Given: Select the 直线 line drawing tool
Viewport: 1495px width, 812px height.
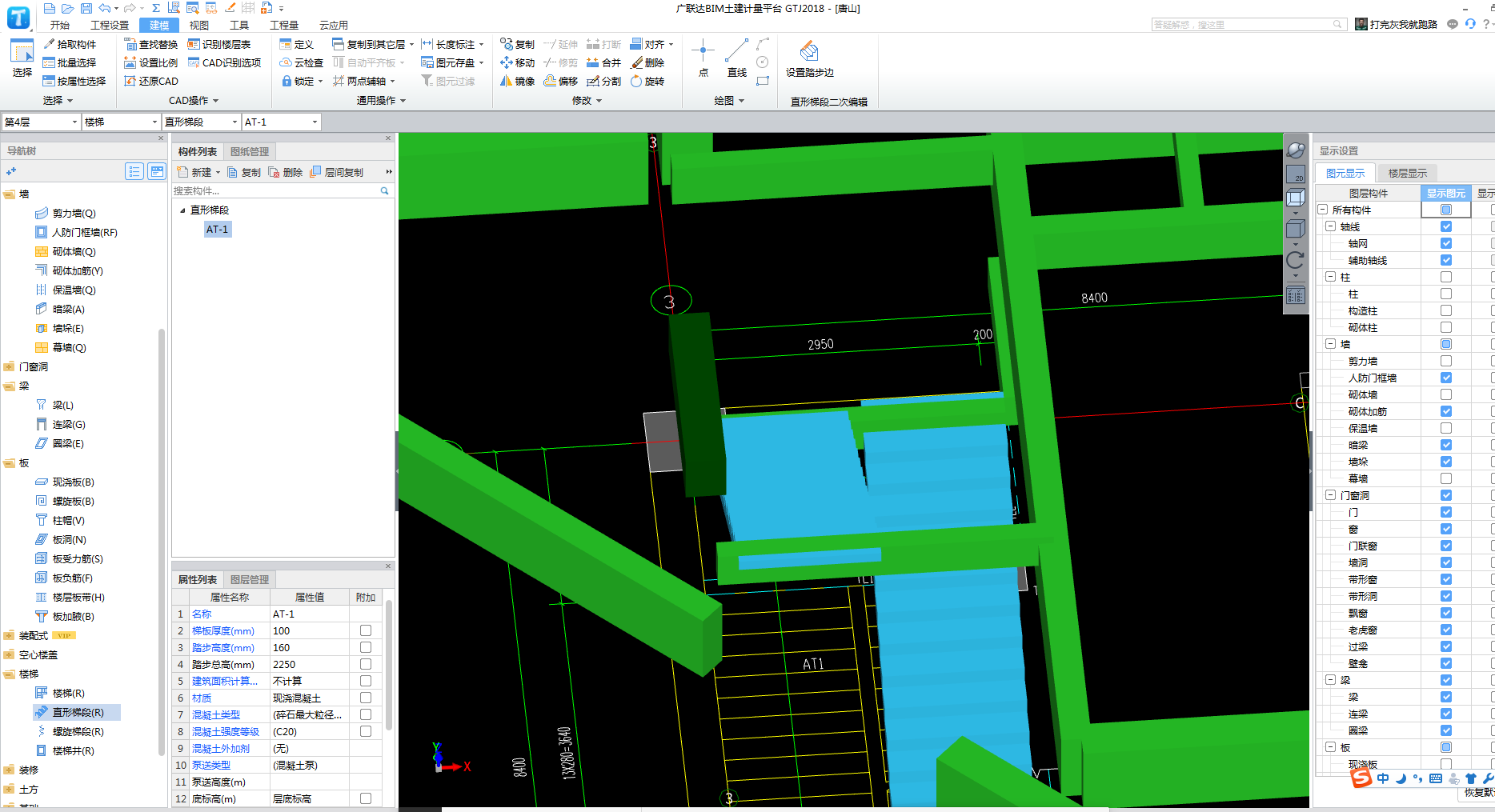Looking at the screenshot, I should 736,58.
